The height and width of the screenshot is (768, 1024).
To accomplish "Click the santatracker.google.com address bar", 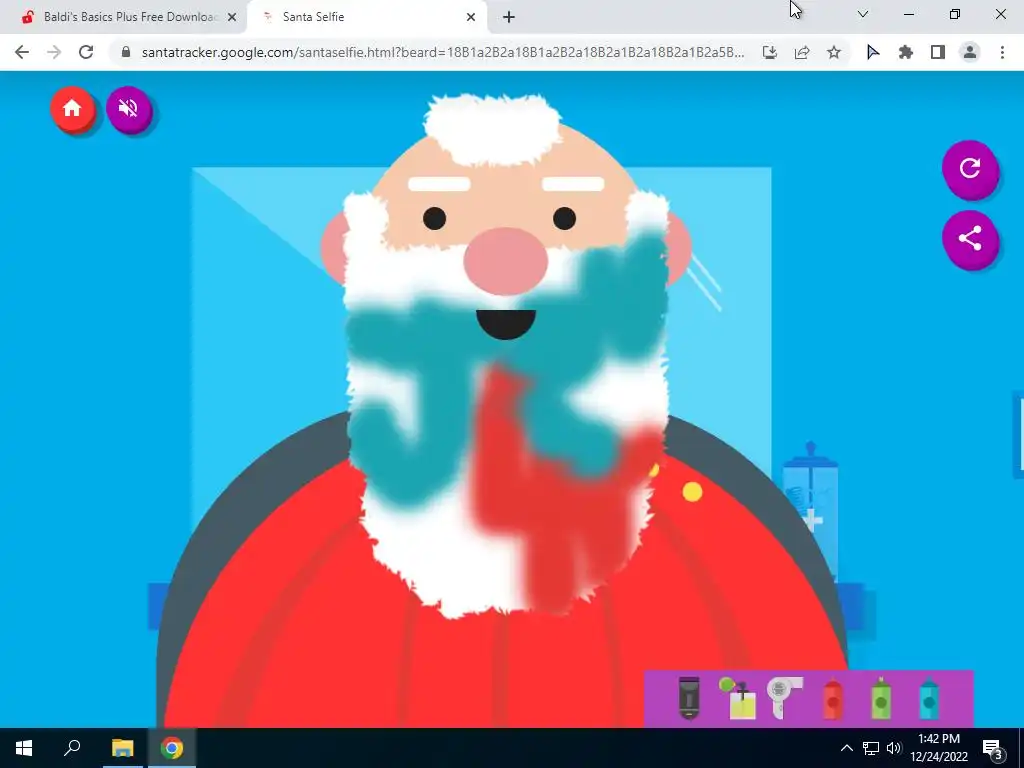I will coord(442,52).
